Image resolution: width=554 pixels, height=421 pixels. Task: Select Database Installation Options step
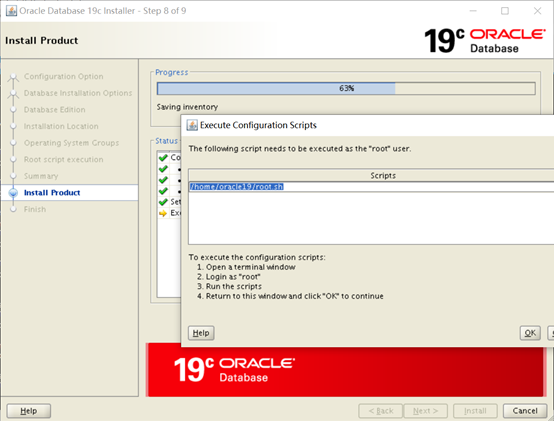coord(78,93)
